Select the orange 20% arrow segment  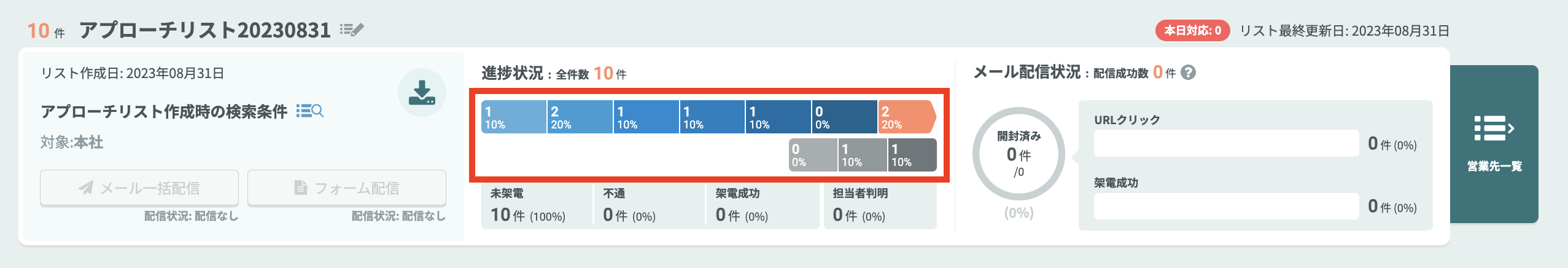point(907,117)
